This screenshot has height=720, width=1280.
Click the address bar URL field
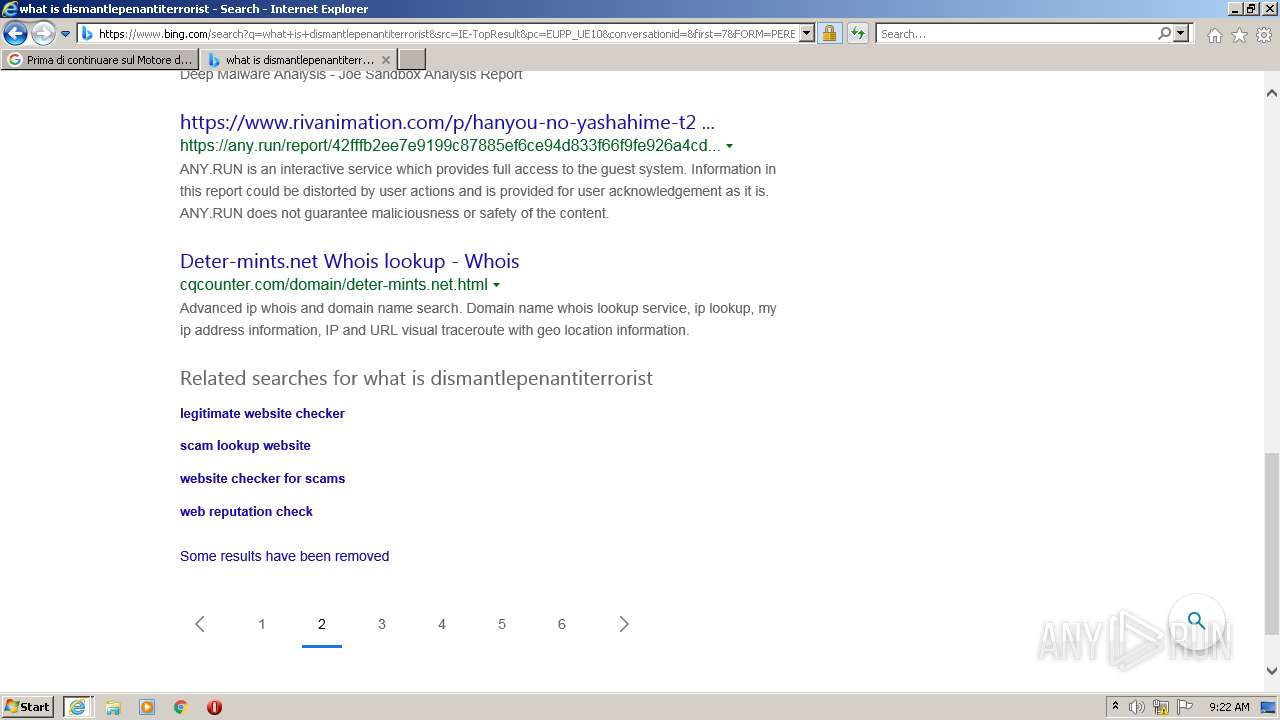[x=447, y=34]
